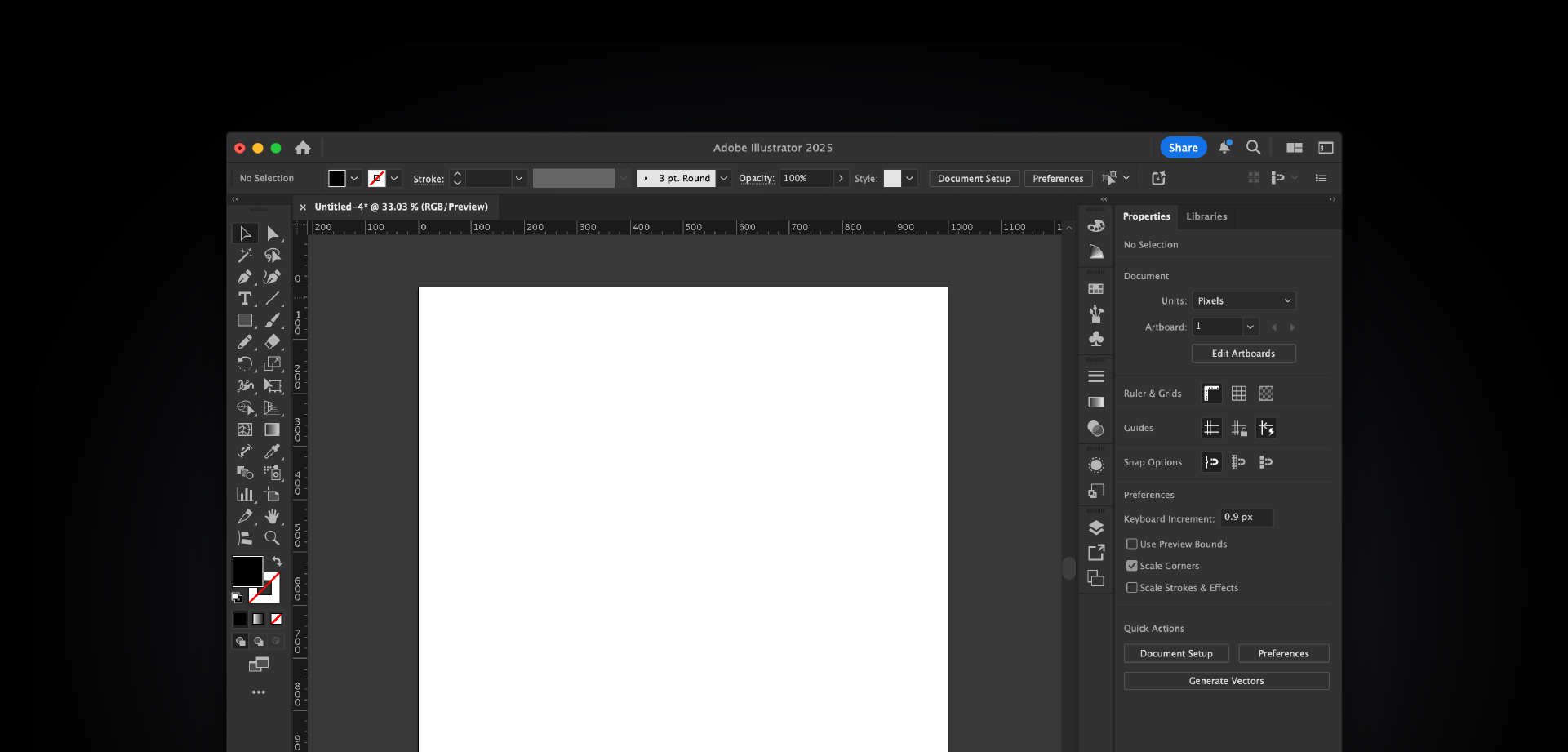Screen dimensions: 1568x752
Task: Open the 3 pt. Round brush dropdown
Action: point(724,178)
